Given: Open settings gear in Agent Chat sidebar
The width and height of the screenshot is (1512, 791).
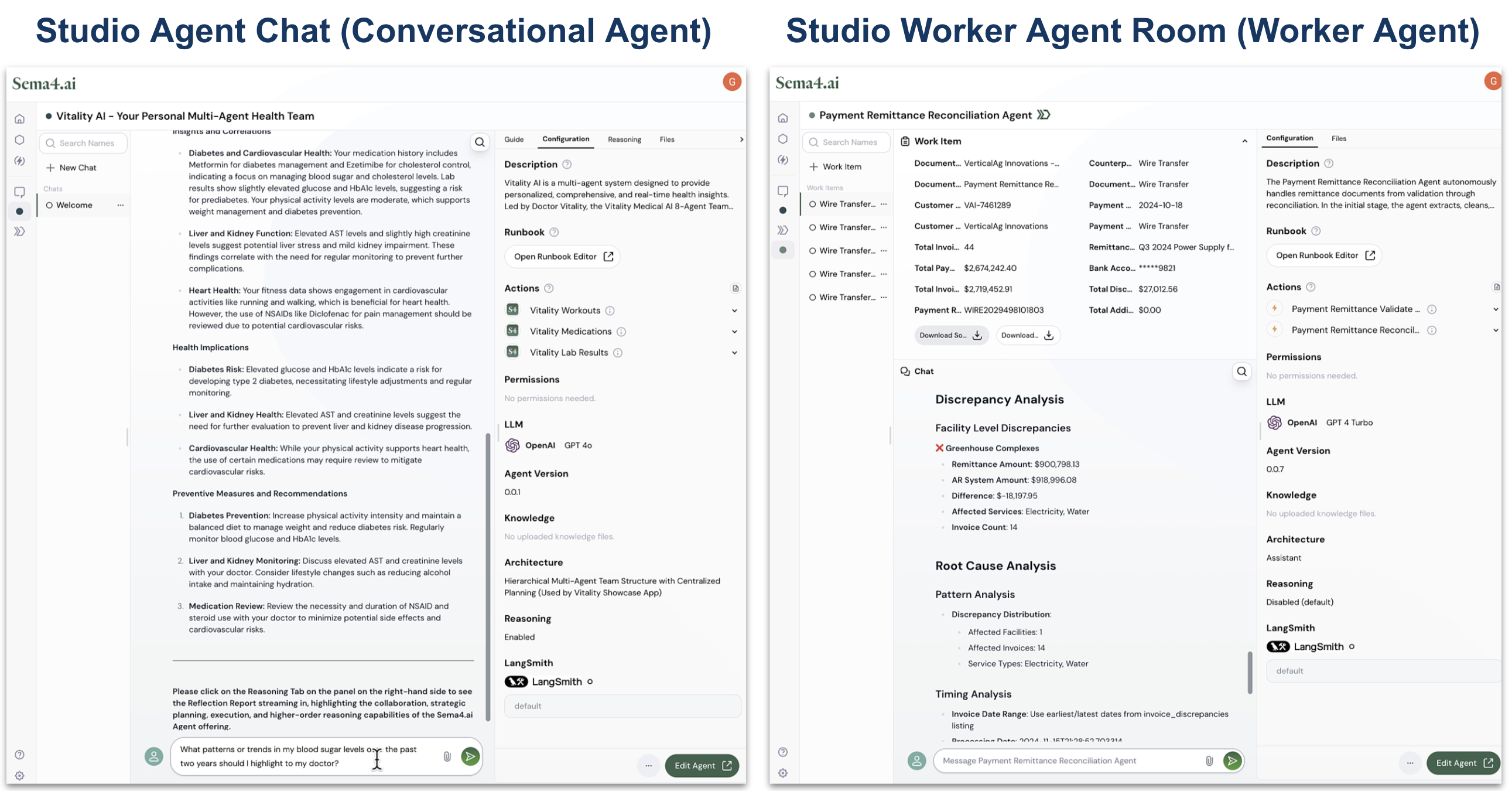Looking at the screenshot, I should tap(20, 776).
